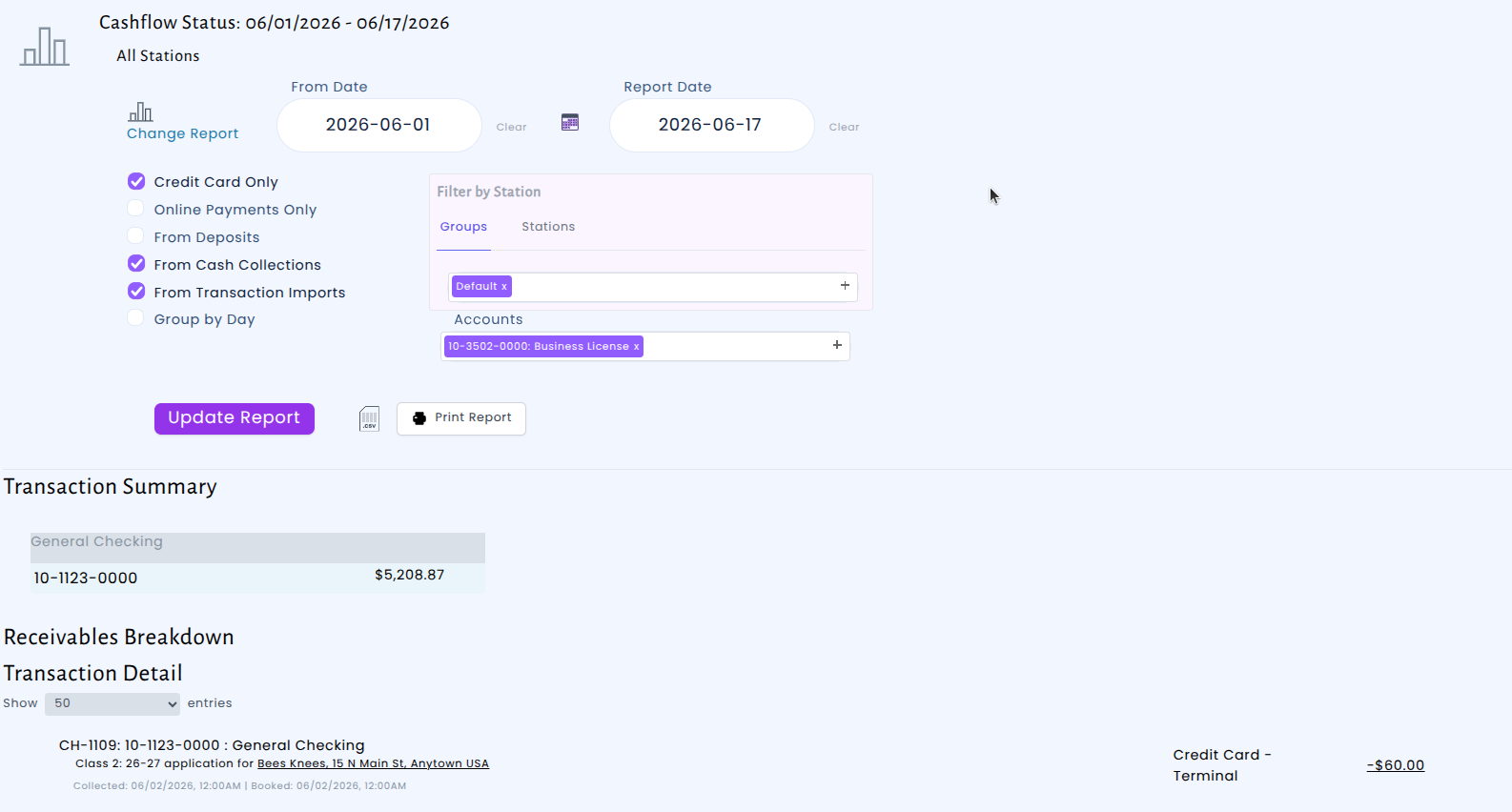Click the $5,208.87 summary amount

click(x=409, y=575)
